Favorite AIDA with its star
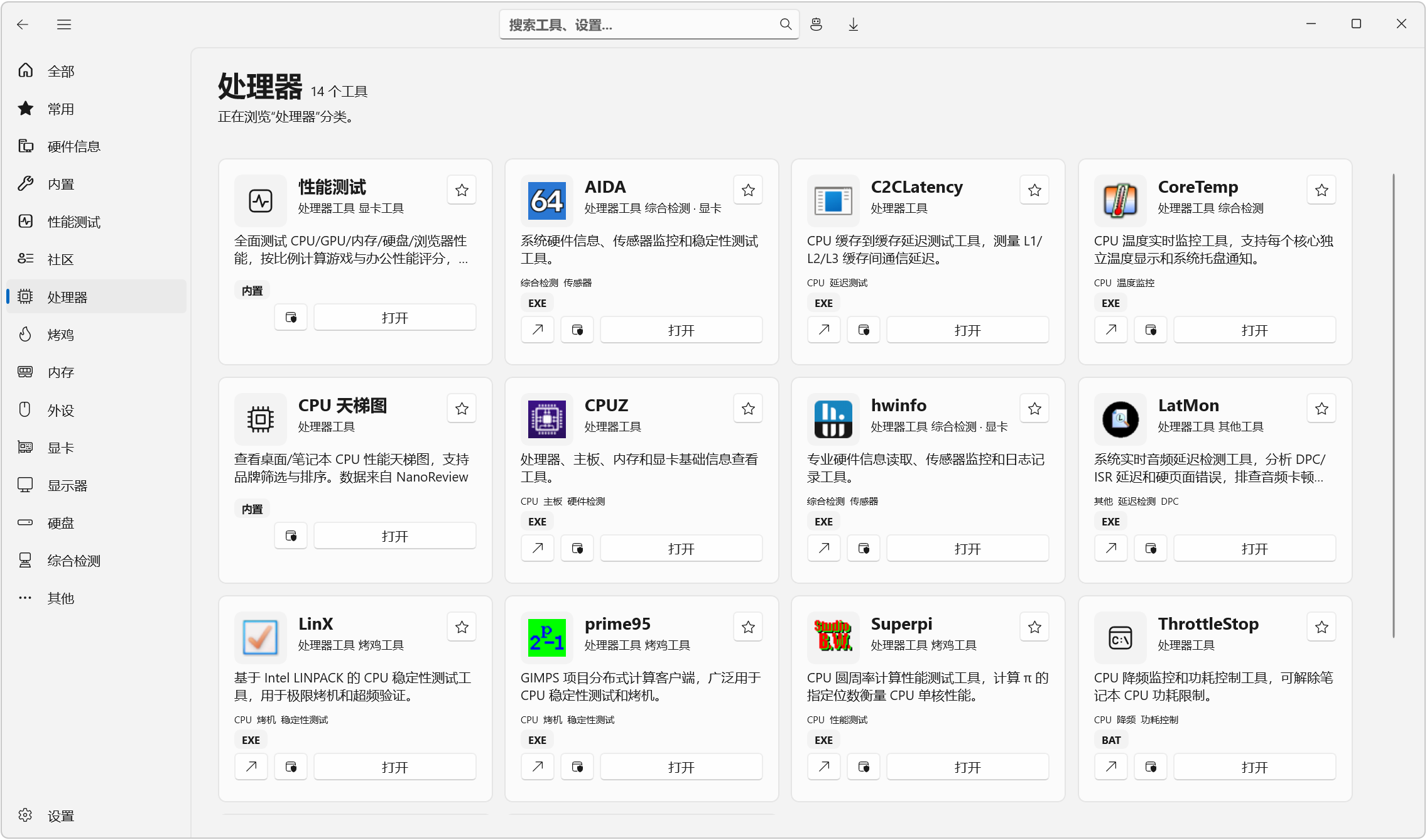Screen dimensions: 1427x840 748,190
